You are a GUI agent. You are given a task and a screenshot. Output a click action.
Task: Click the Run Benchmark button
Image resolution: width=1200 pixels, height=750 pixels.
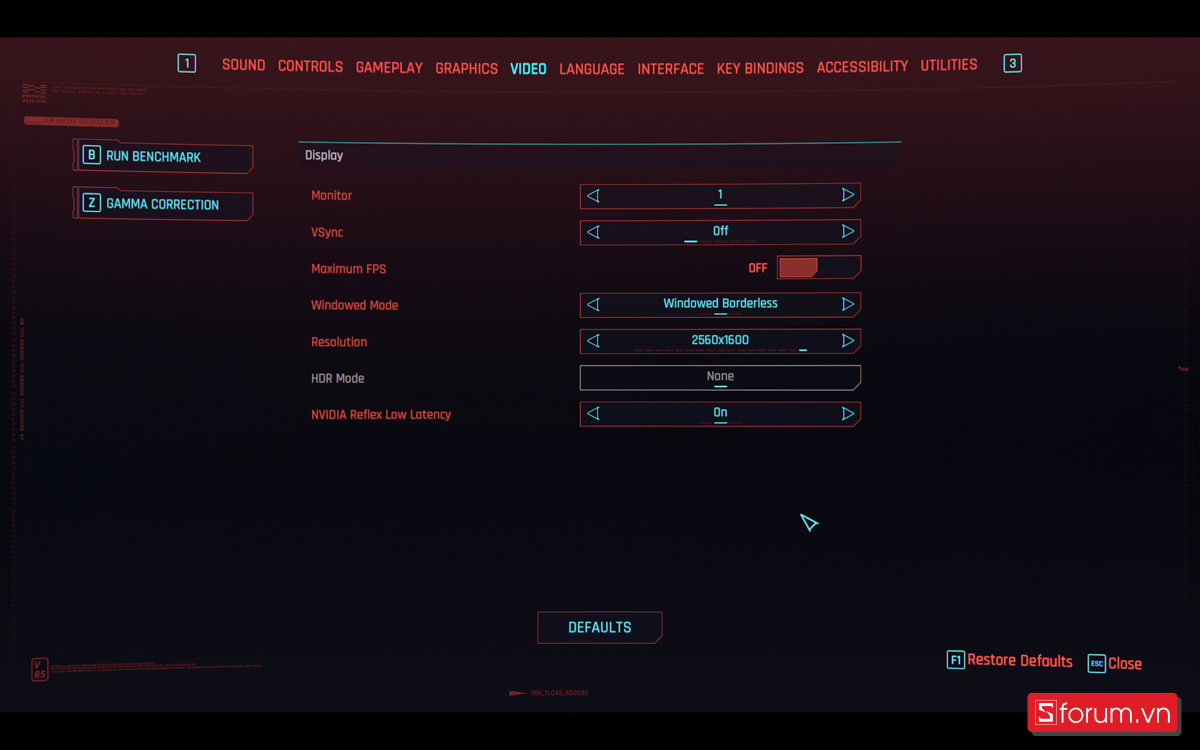pos(163,156)
